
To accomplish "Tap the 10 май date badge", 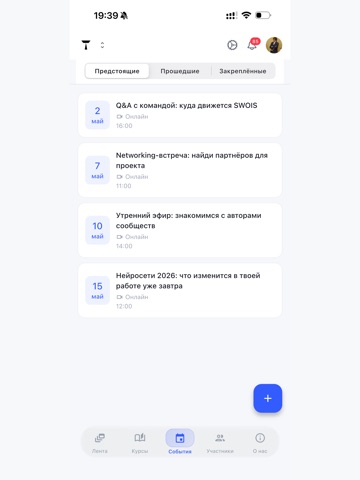I will tap(97, 230).
